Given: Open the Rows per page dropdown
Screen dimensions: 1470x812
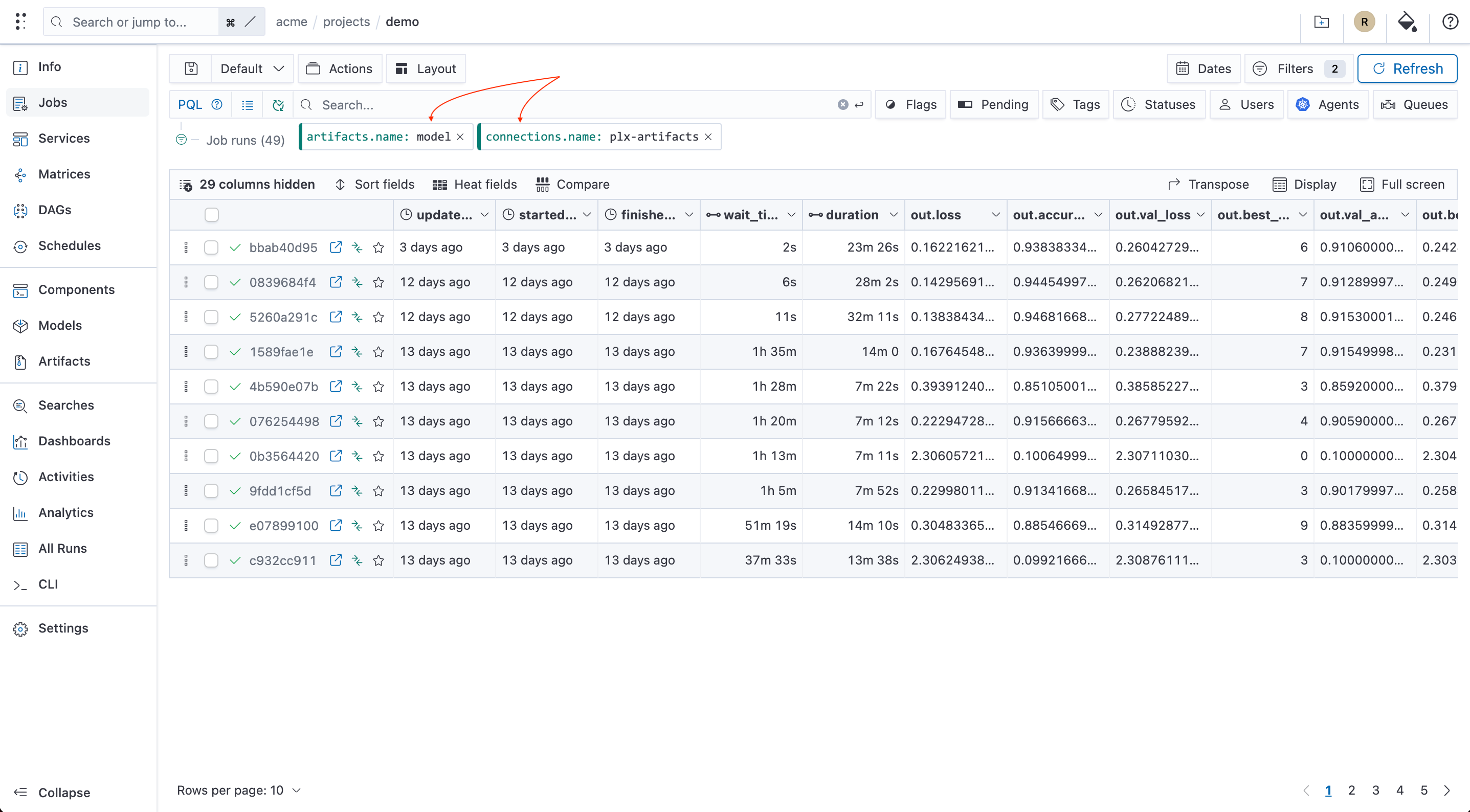Looking at the screenshot, I should pyautogui.click(x=239, y=791).
